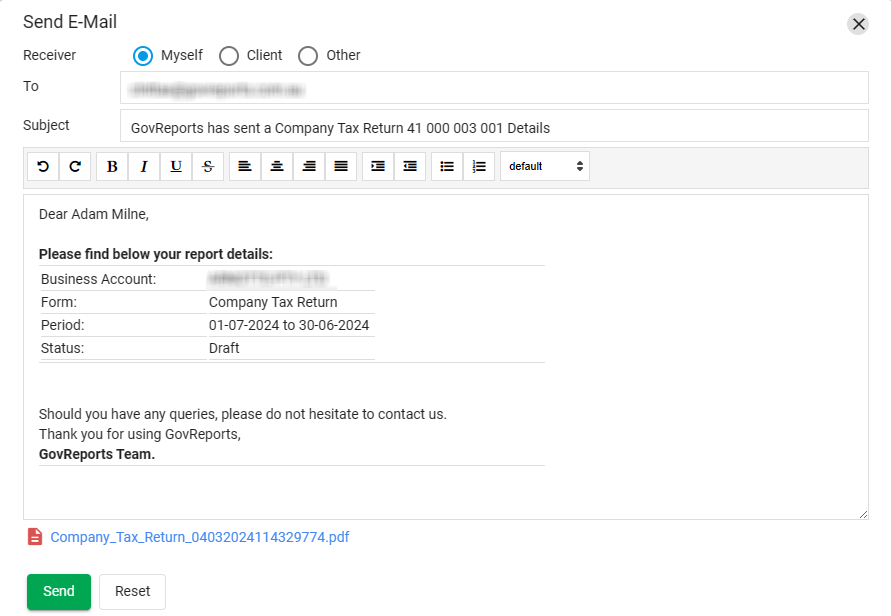This screenshot has width=891, height=616.
Task: Click into the Subject input field
Action: pos(494,128)
